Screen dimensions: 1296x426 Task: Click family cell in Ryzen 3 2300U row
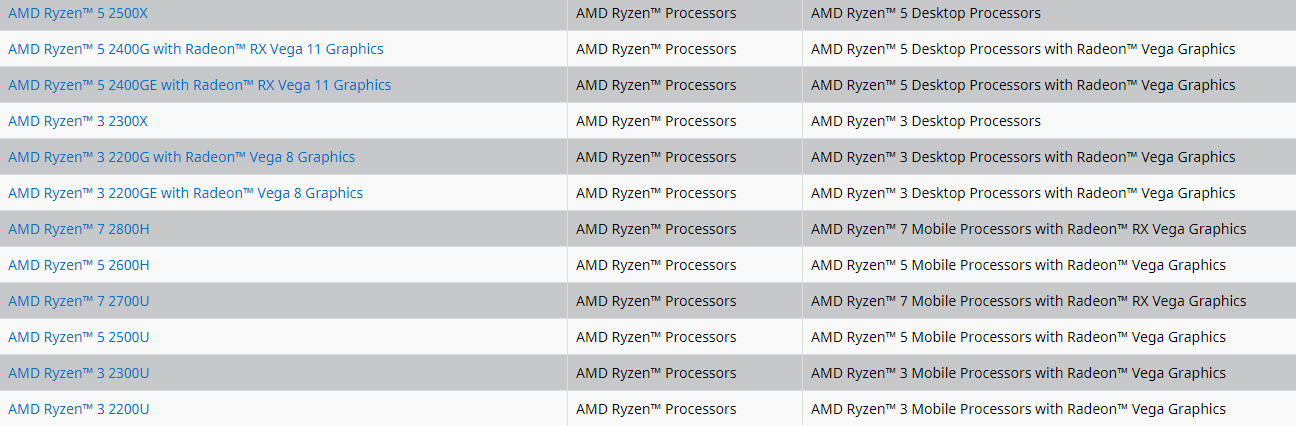656,373
